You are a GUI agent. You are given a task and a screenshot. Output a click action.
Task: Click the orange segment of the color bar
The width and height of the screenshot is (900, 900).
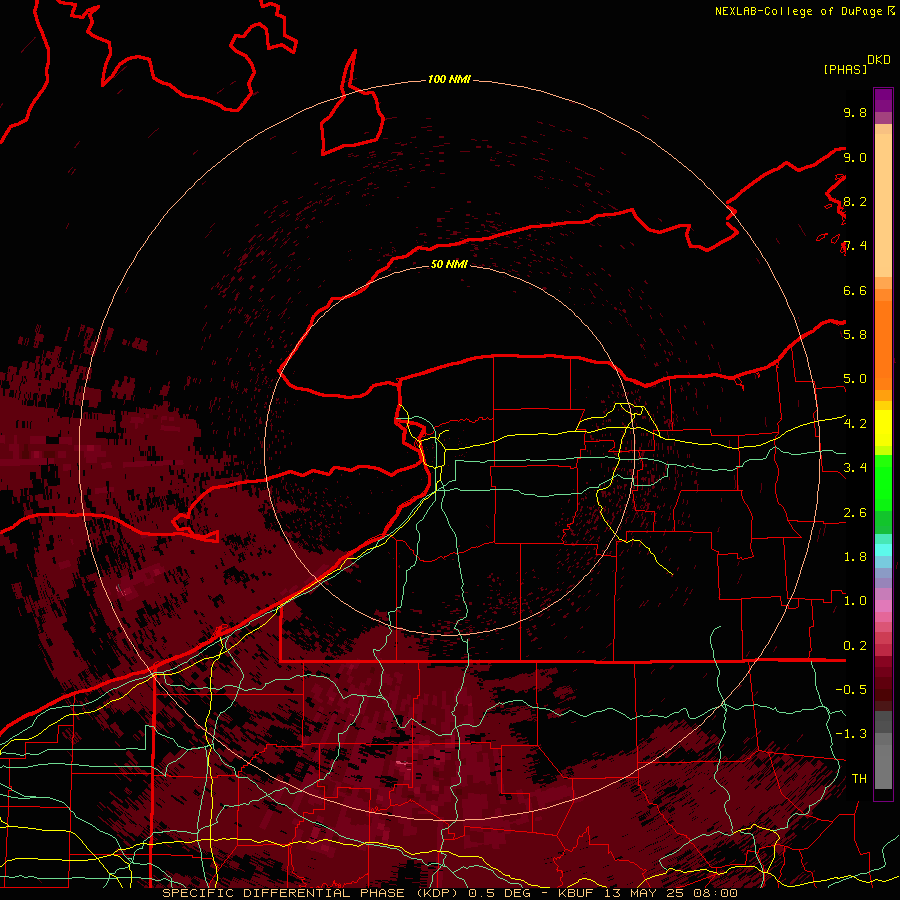coord(883,344)
